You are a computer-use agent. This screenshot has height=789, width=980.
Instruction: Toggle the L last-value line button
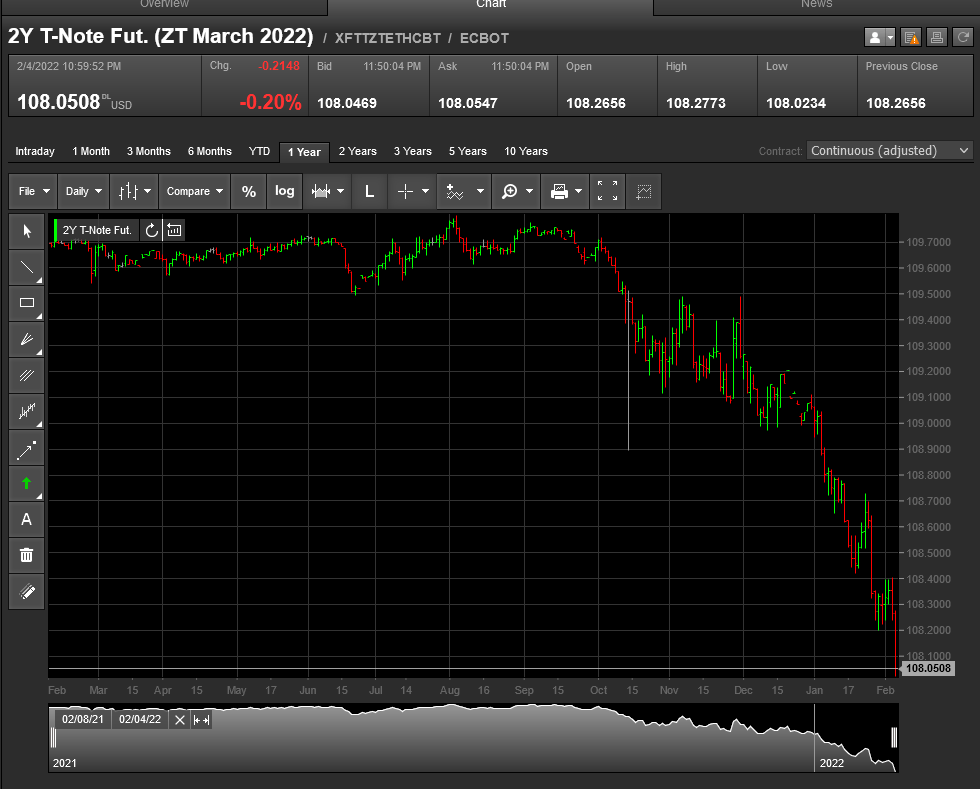coord(369,191)
